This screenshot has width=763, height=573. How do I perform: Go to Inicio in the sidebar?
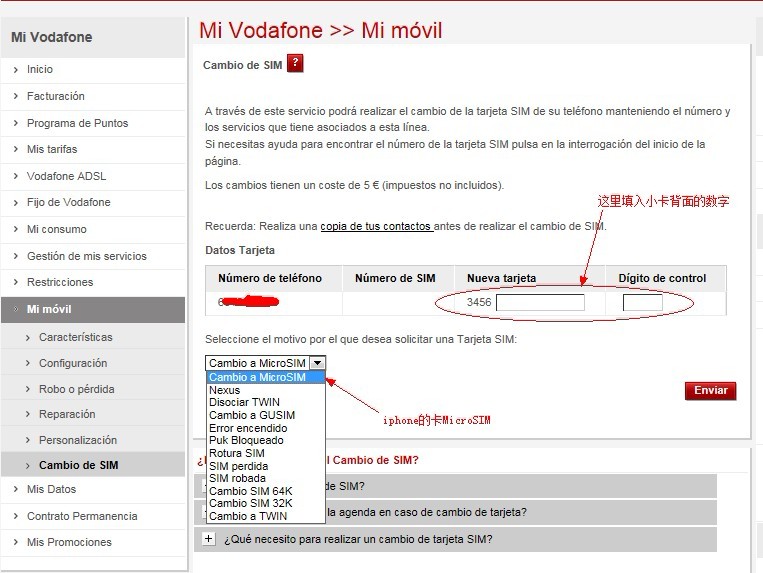tap(40, 70)
